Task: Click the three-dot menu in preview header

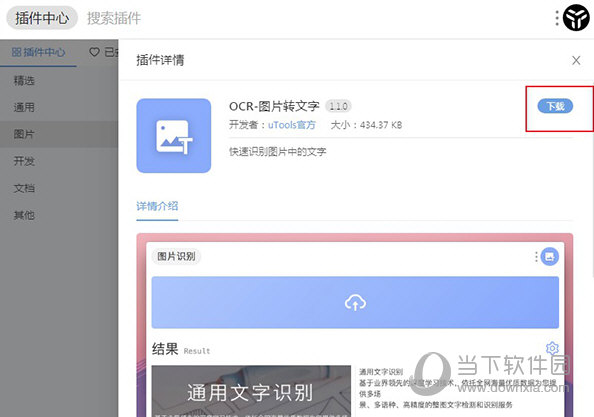Action: click(536, 256)
